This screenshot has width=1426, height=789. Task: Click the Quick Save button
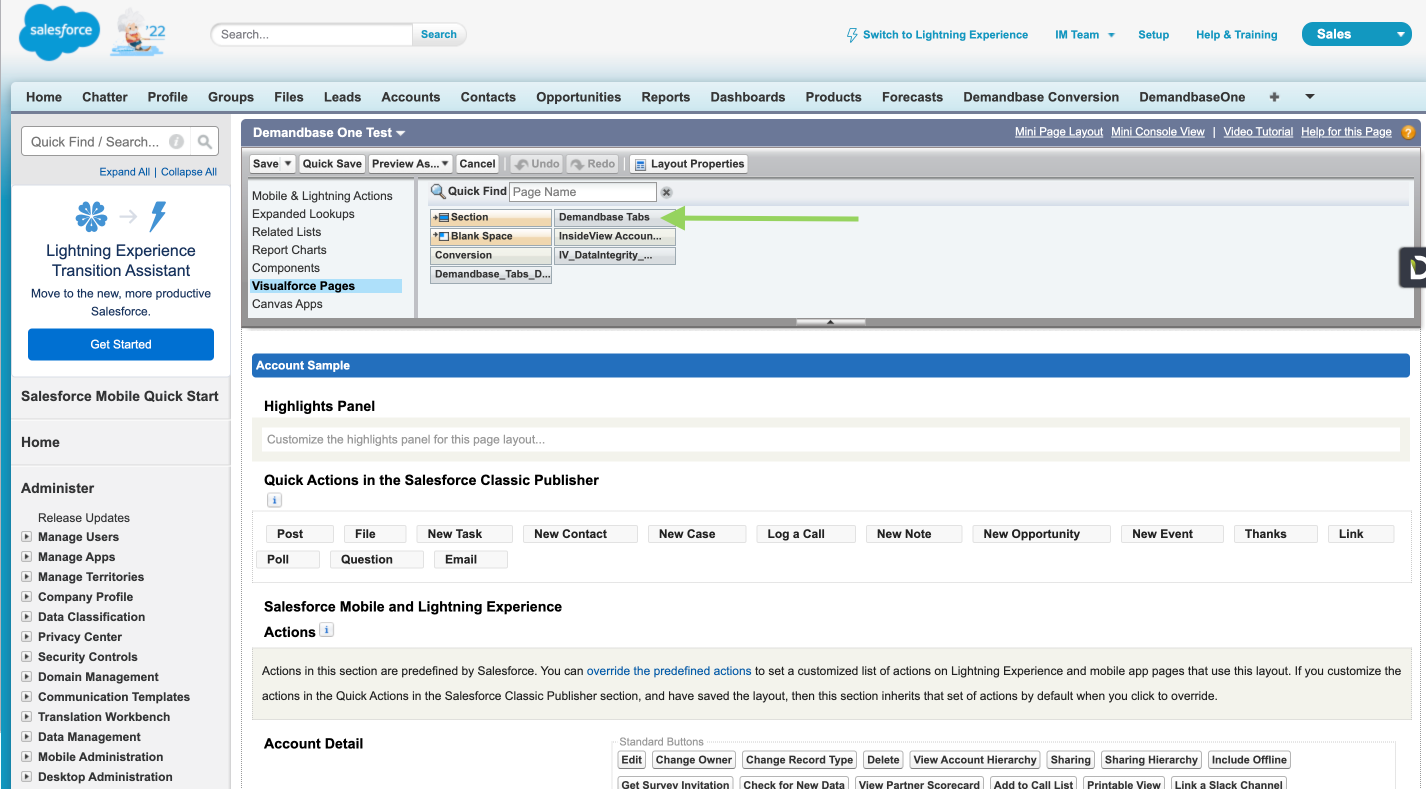click(332, 164)
